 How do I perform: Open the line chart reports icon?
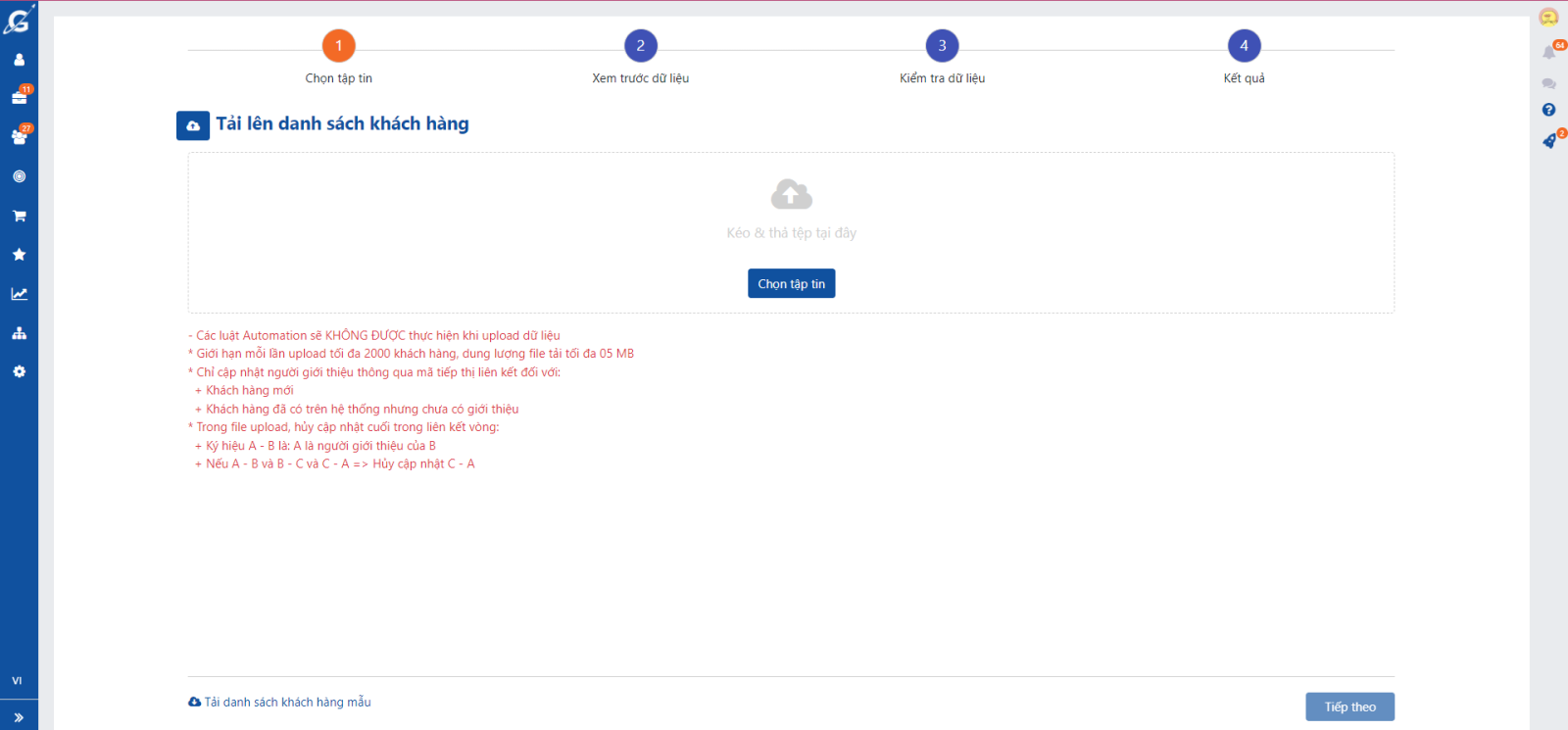tap(19, 294)
